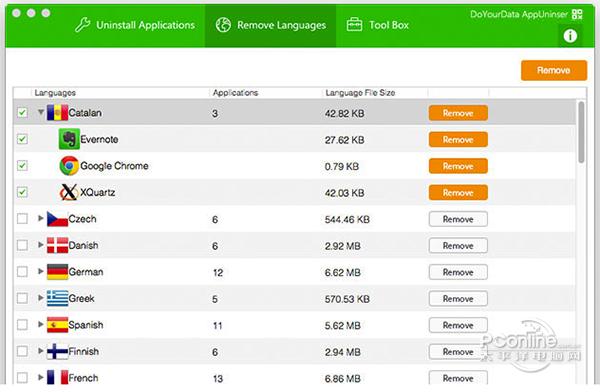Click the French flag icon
The width and height of the screenshot is (600, 392).
pos(57,378)
